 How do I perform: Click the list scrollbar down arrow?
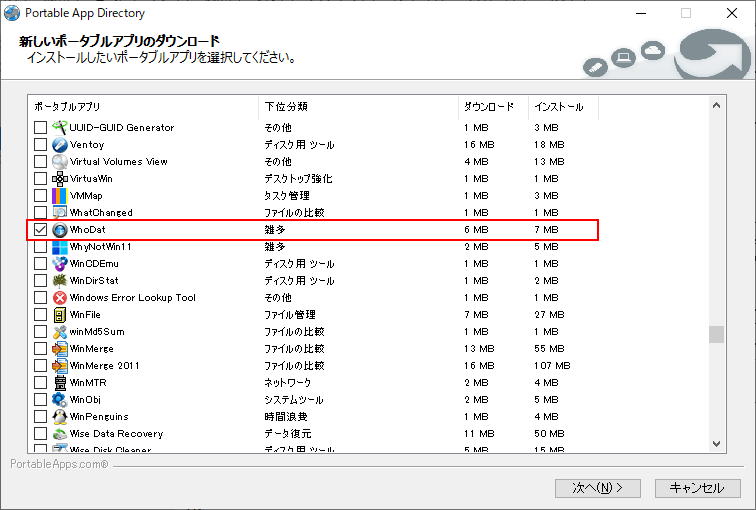point(716,444)
